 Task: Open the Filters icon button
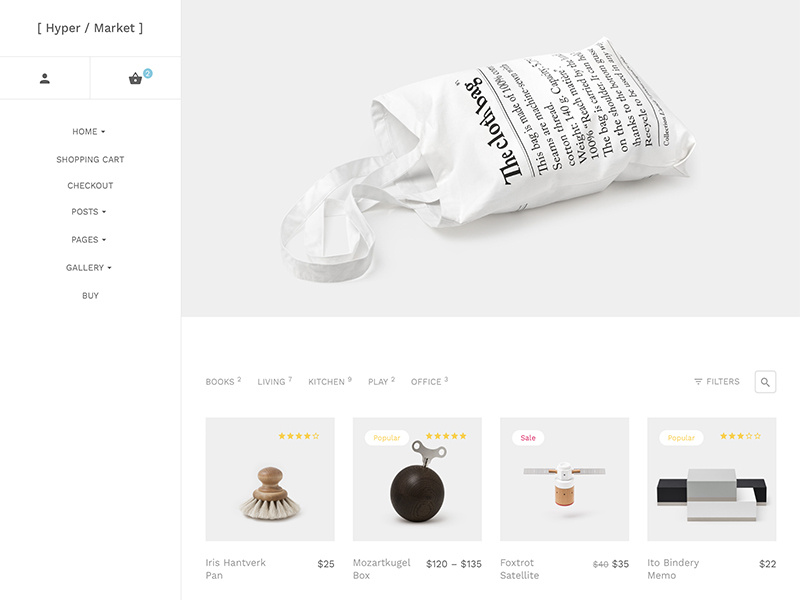point(717,382)
